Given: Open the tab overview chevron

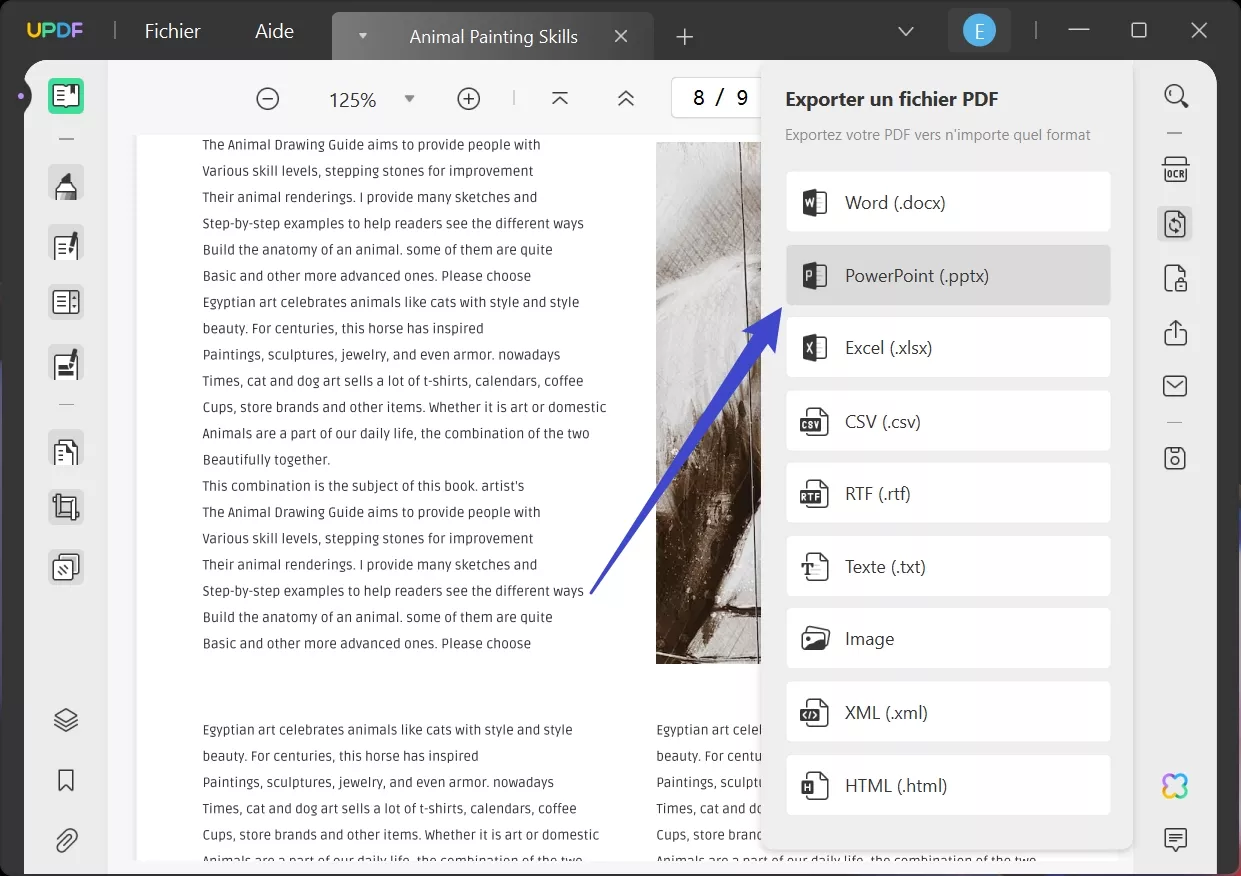Looking at the screenshot, I should click(905, 31).
